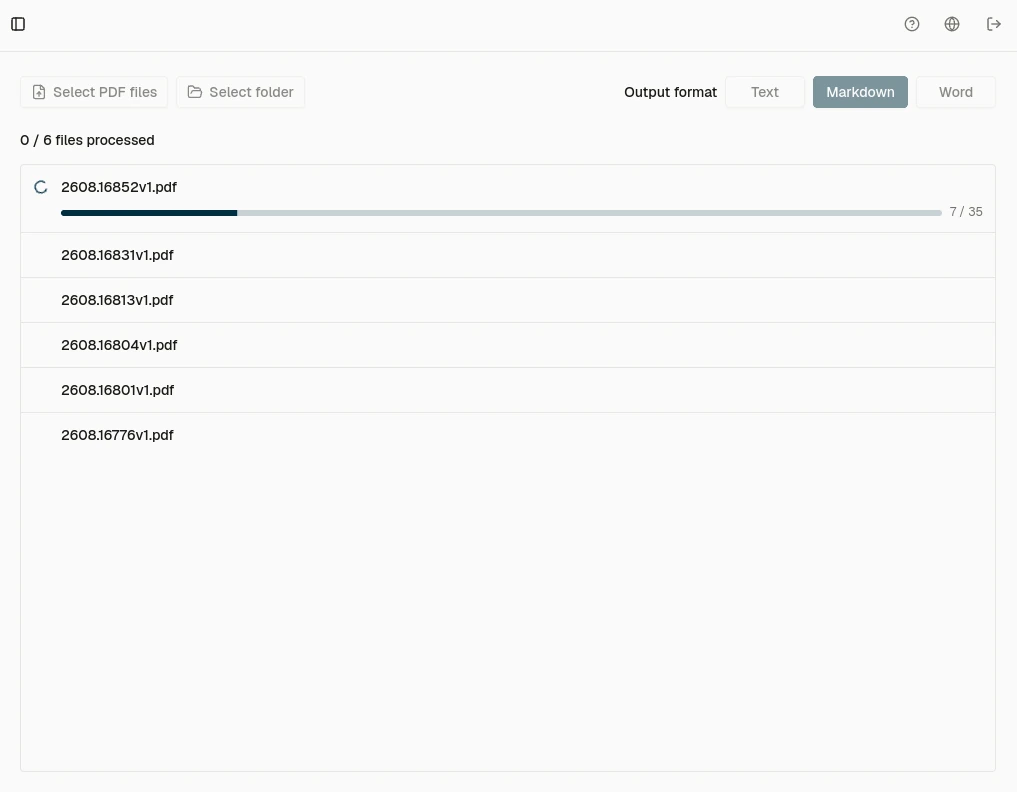
Task: Open the language globe icon
Action: click(951, 24)
